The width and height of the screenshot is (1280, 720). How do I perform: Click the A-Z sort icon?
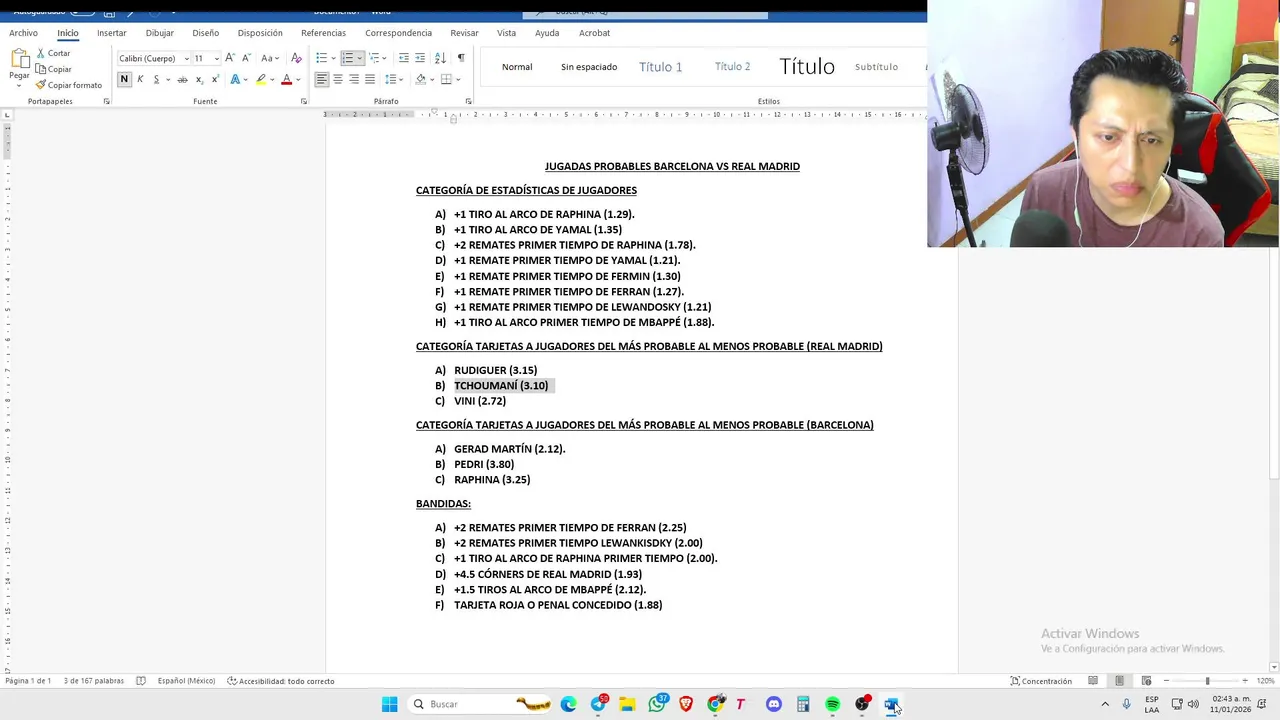[x=440, y=58]
